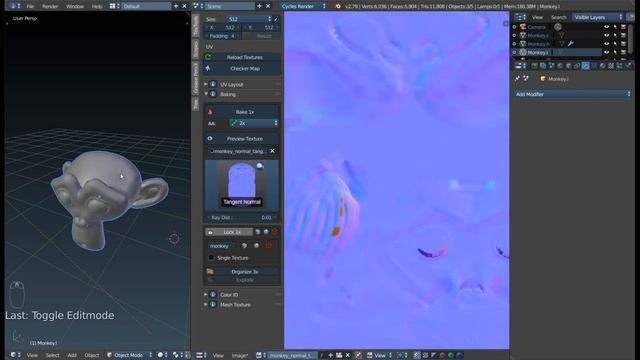Open the Help menu
Screen dimensions: 640x360
click(97, 6)
